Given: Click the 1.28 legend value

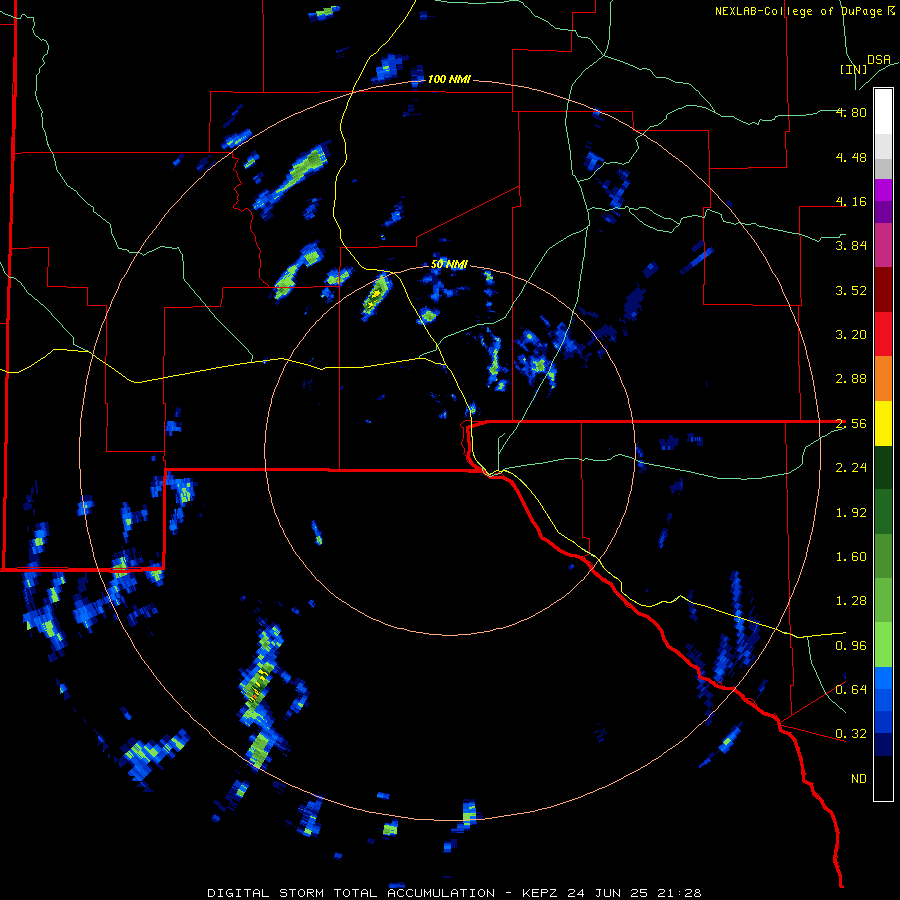Looking at the screenshot, I should coord(851,601).
